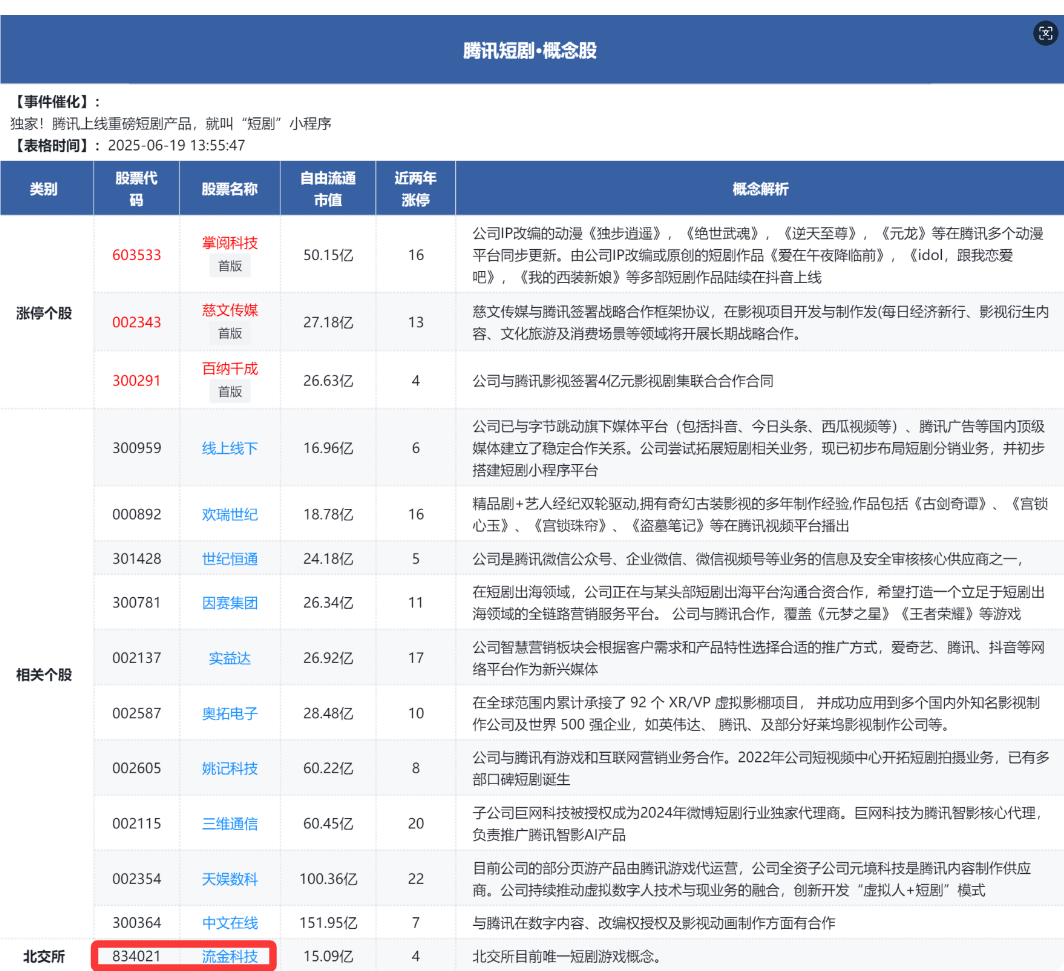Image resolution: width=1064 pixels, height=971 pixels.
Task: Select stock code 300959
Action: click(x=136, y=448)
